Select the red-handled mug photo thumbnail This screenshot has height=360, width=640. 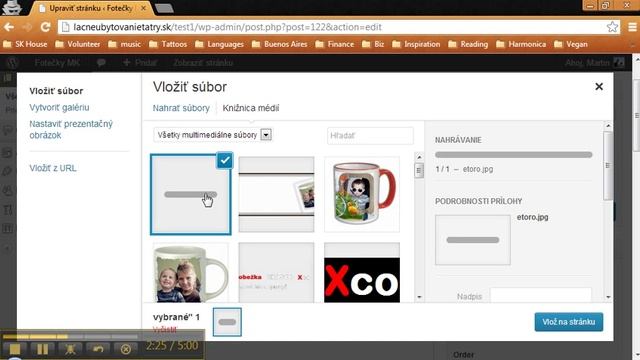point(362,194)
